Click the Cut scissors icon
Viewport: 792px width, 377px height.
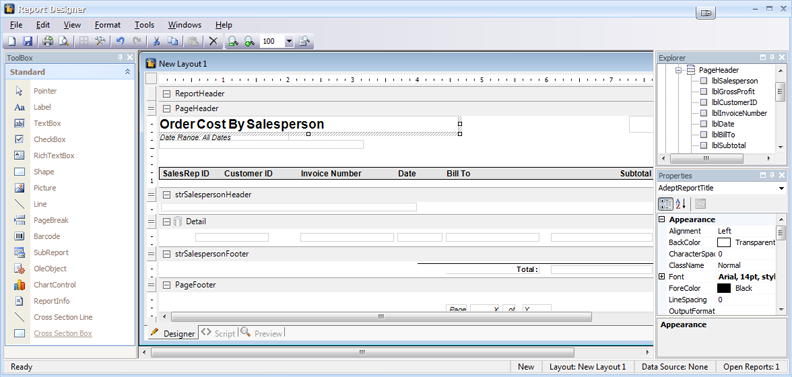[157, 41]
